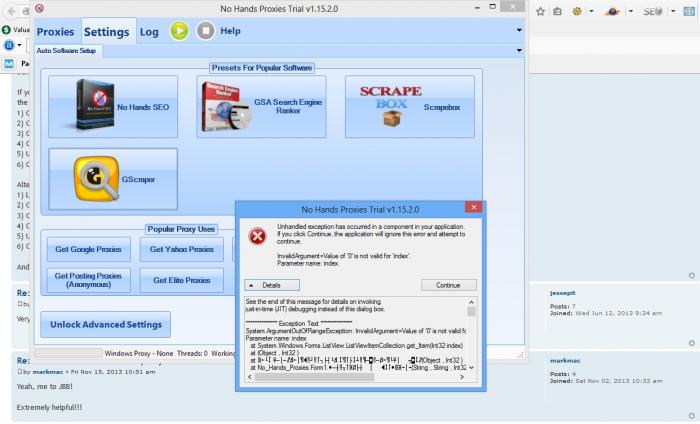Choose the Scrapebox preset
Screen dimensions: 700x424
[x=409, y=106]
